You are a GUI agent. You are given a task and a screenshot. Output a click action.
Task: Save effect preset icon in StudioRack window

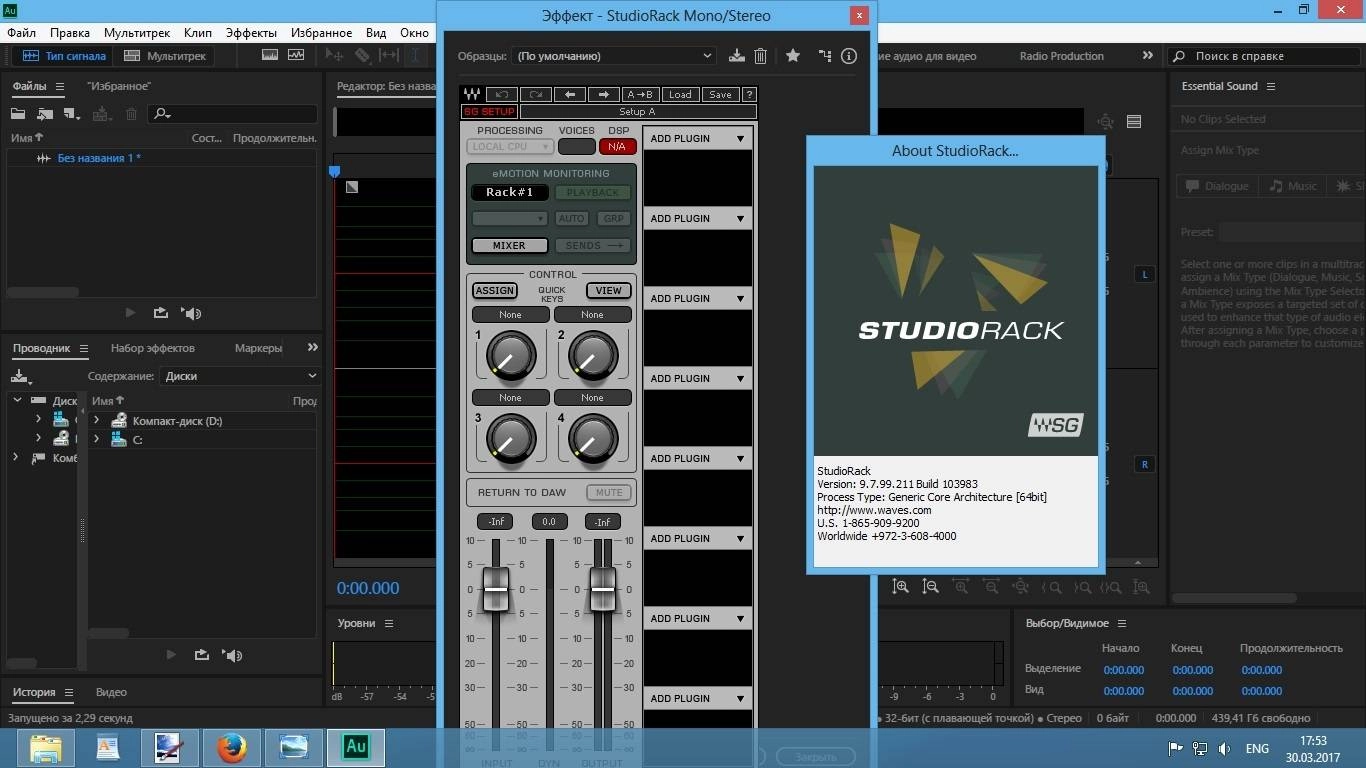pyautogui.click(x=737, y=56)
